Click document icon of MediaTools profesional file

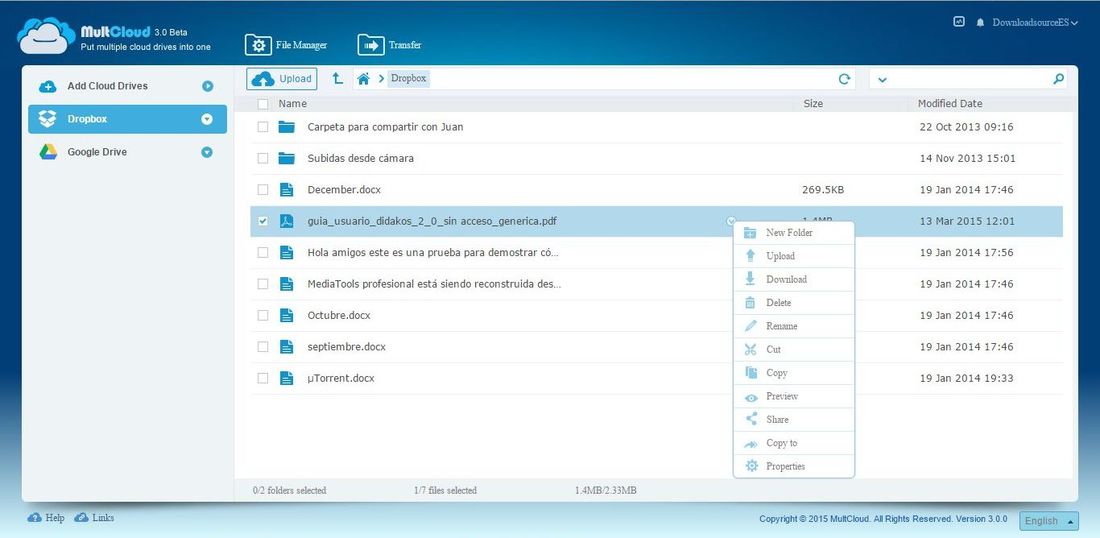pyautogui.click(x=286, y=284)
